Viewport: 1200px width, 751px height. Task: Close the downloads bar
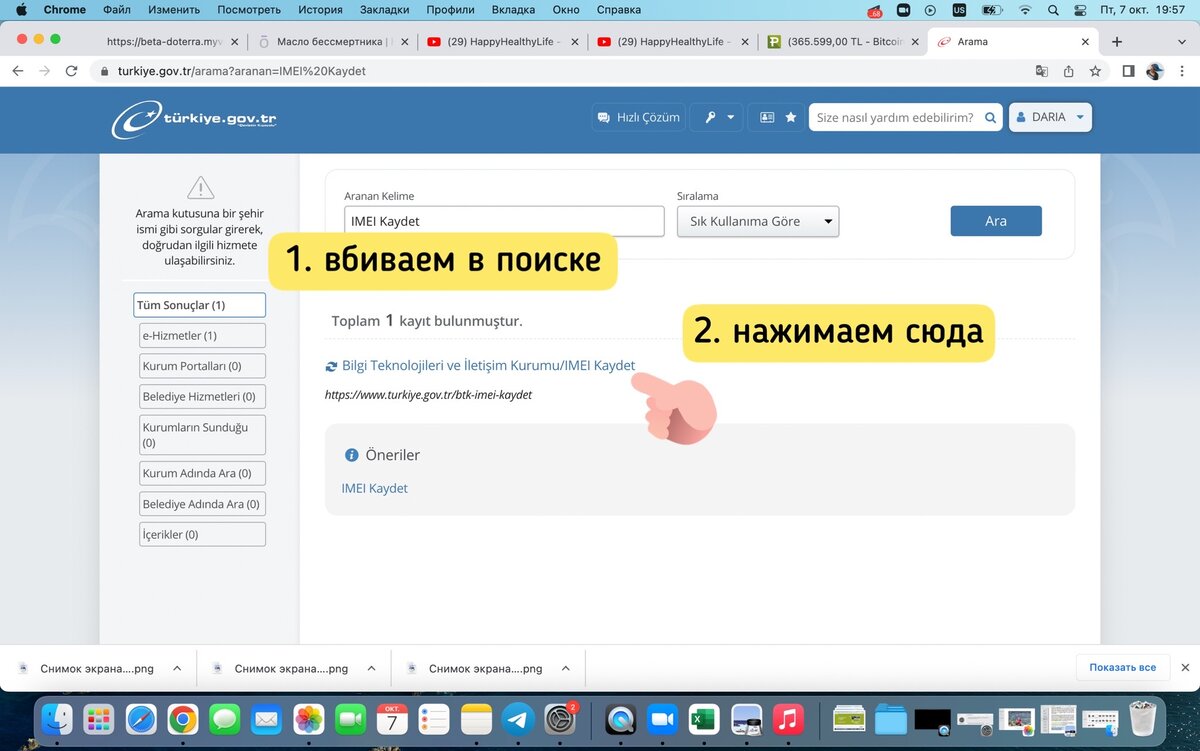1186,667
